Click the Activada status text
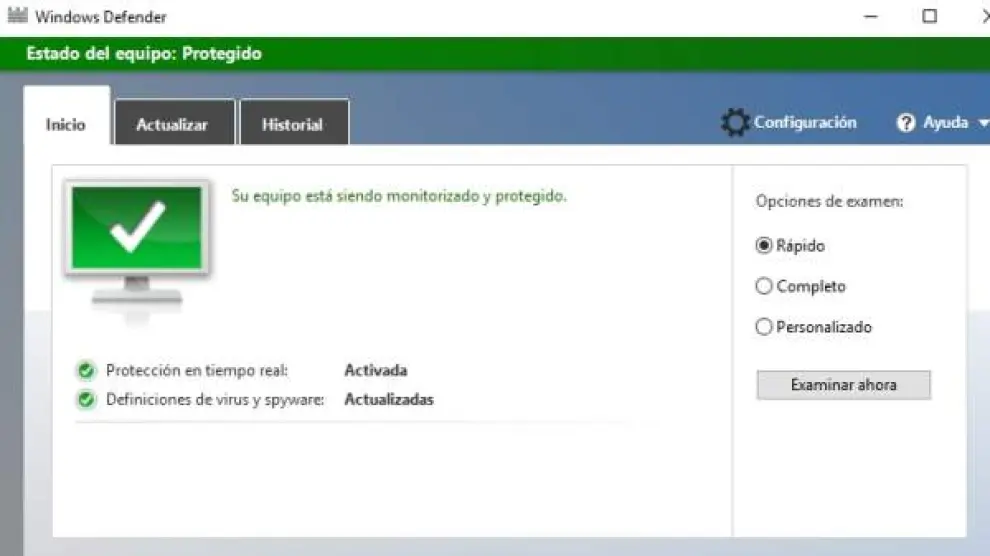 coord(375,371)
